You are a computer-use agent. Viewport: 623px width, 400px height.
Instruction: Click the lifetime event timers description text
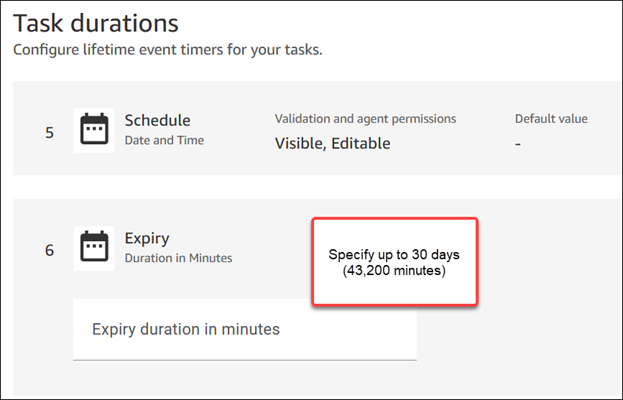coord(167,49)
